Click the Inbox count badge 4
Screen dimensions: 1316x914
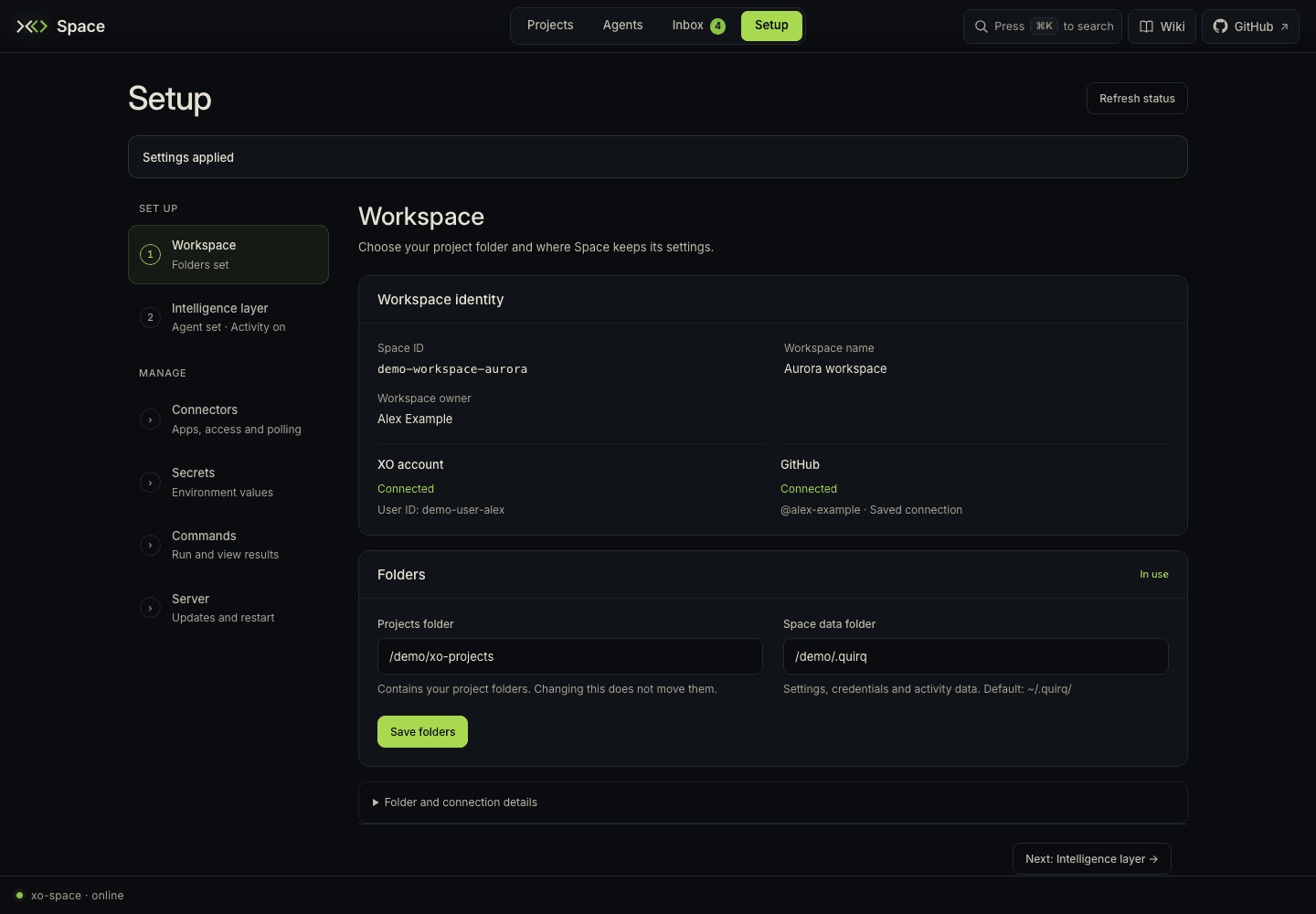click(717, 26)
